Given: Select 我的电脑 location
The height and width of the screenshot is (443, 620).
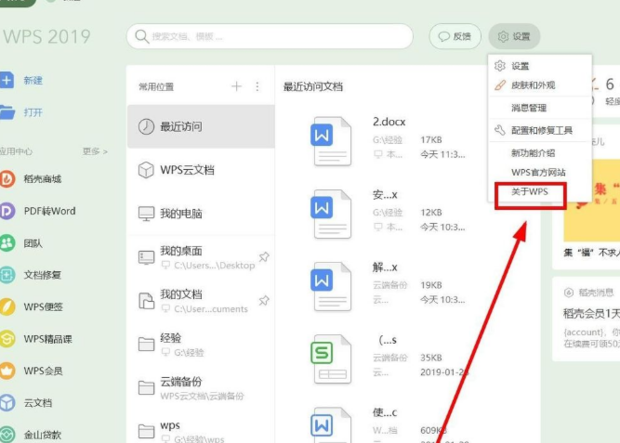Looking at the screenshot, I should tap(201, 214).
